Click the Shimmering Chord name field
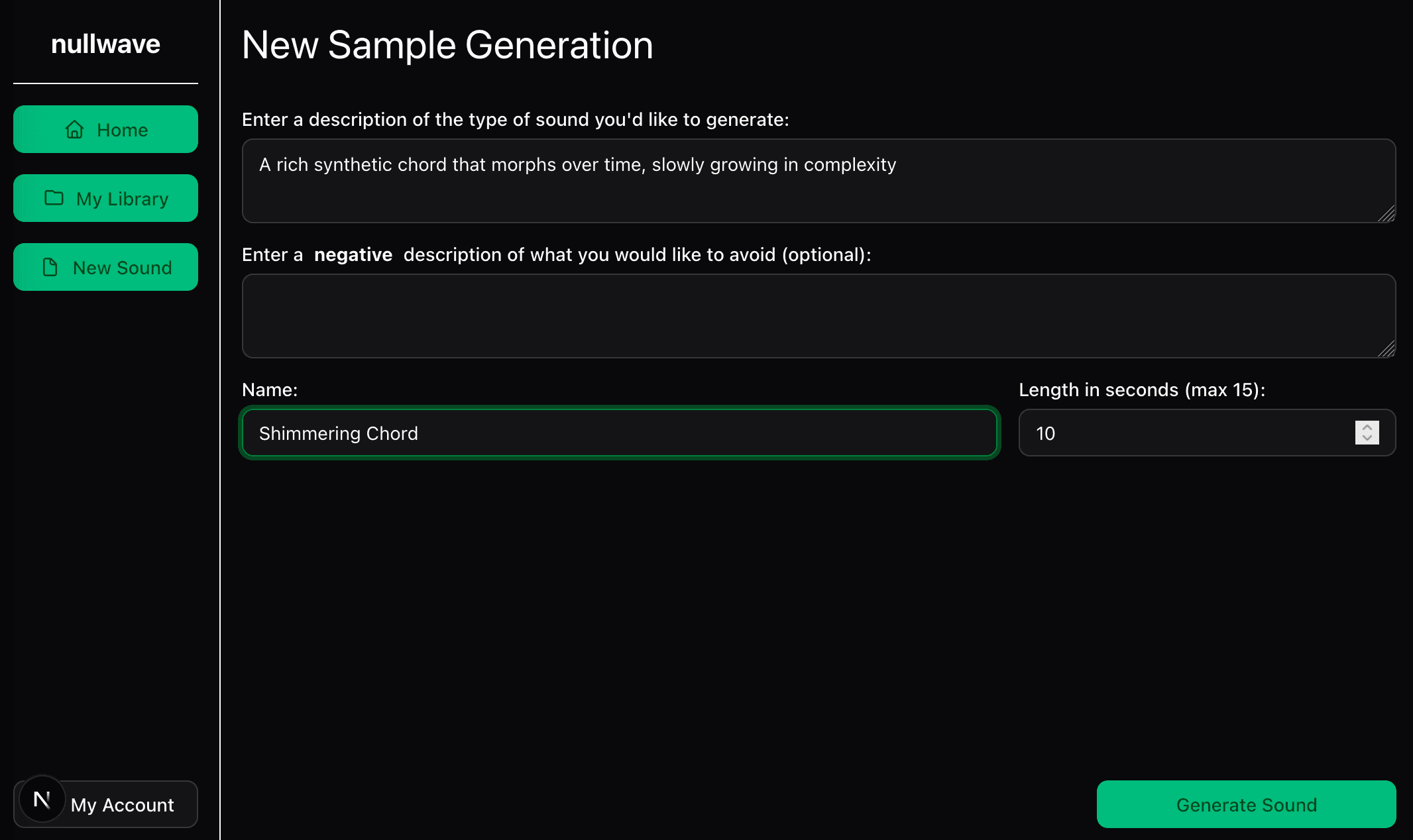This screenshot has height=840, width=1413. [620, 433]
